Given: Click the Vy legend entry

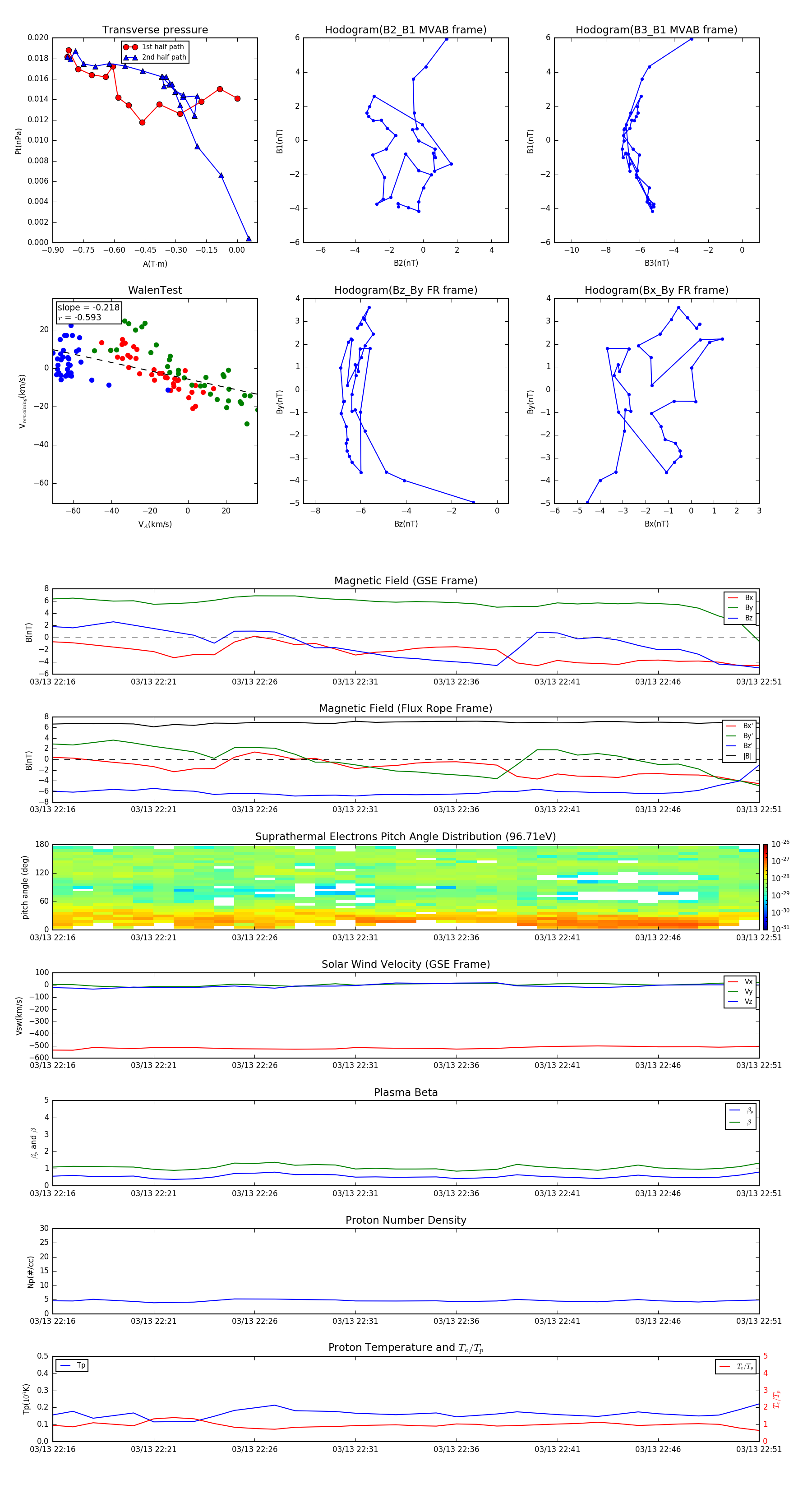Looking at the screenshot, I should (x=740, y=992).
